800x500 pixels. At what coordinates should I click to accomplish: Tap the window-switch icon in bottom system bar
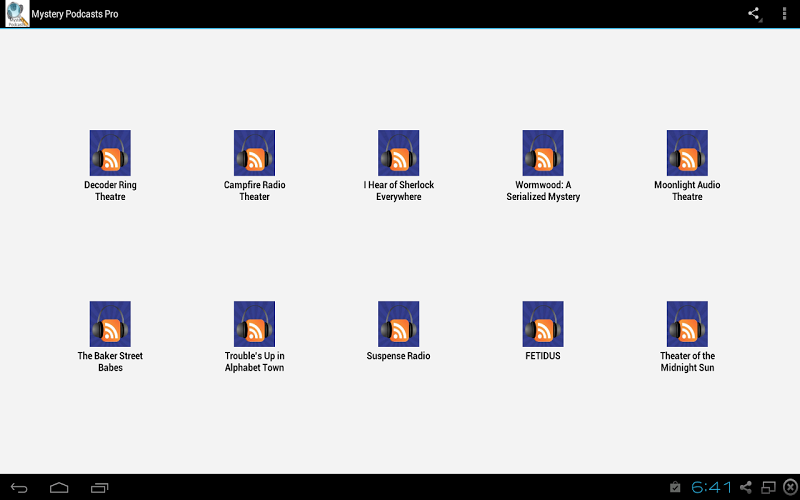(768, 487)
